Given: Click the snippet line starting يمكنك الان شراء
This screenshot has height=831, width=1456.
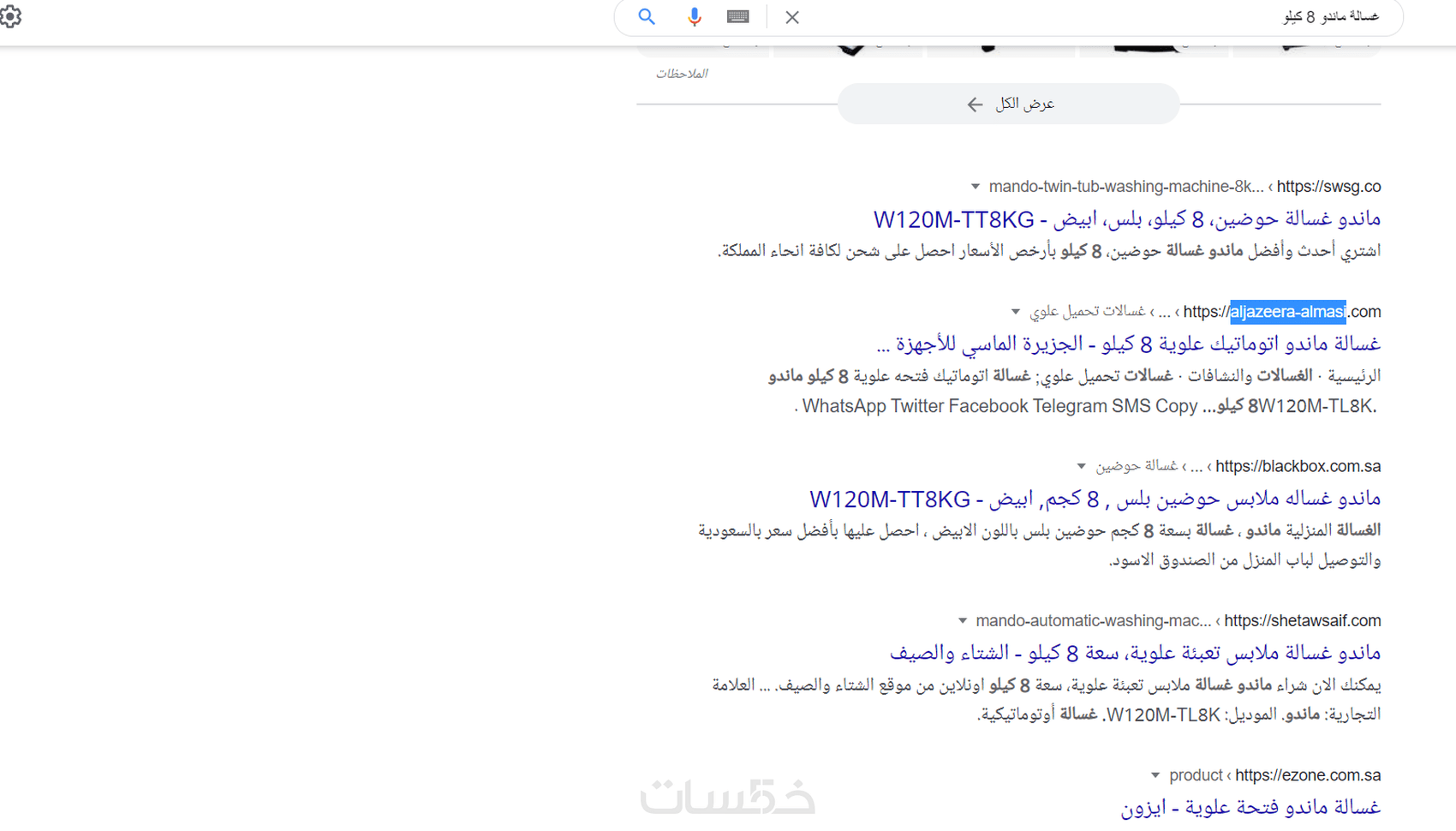Looking at the screenshot, I should click(1047, 685).
